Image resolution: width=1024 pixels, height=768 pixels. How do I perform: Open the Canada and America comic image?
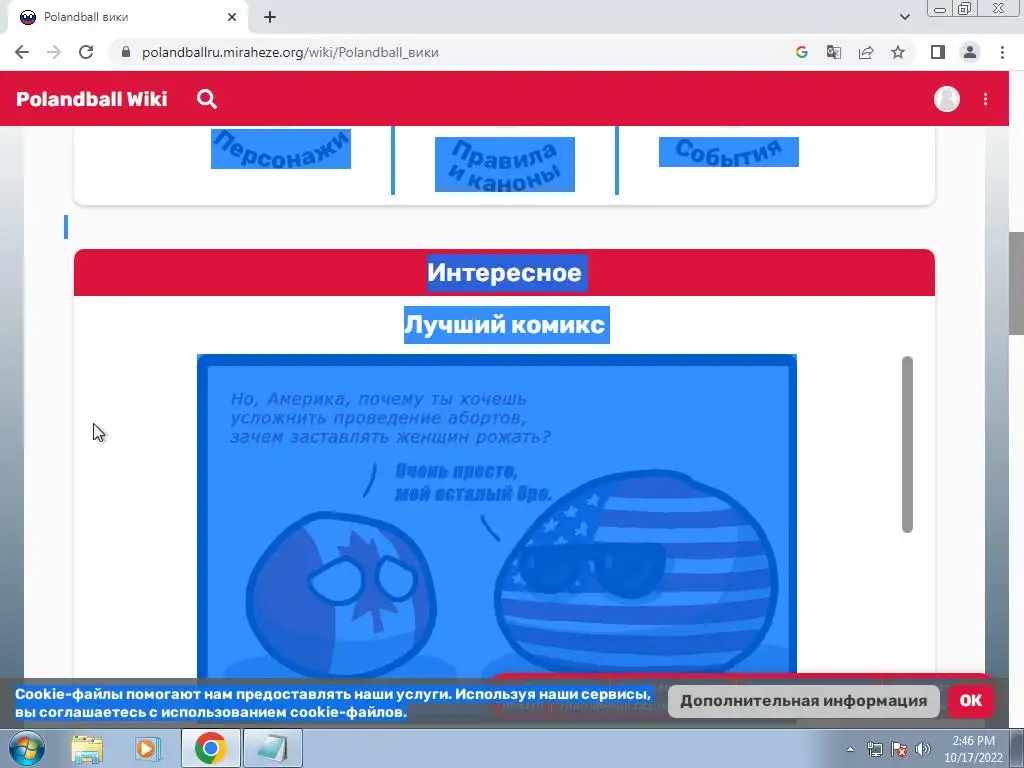pyautogui.click(x=497, y=516)
